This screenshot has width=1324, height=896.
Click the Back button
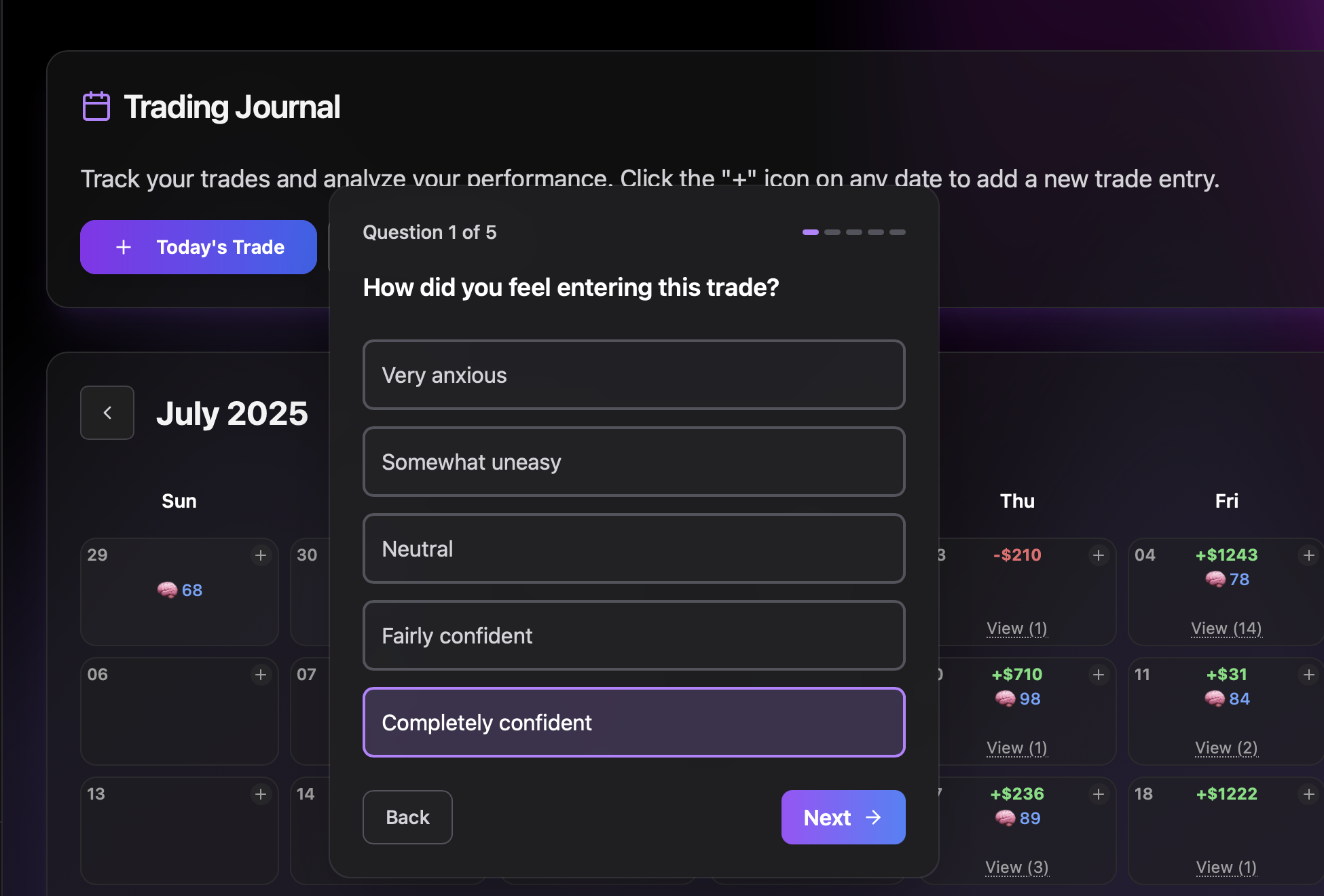point(407,817)
